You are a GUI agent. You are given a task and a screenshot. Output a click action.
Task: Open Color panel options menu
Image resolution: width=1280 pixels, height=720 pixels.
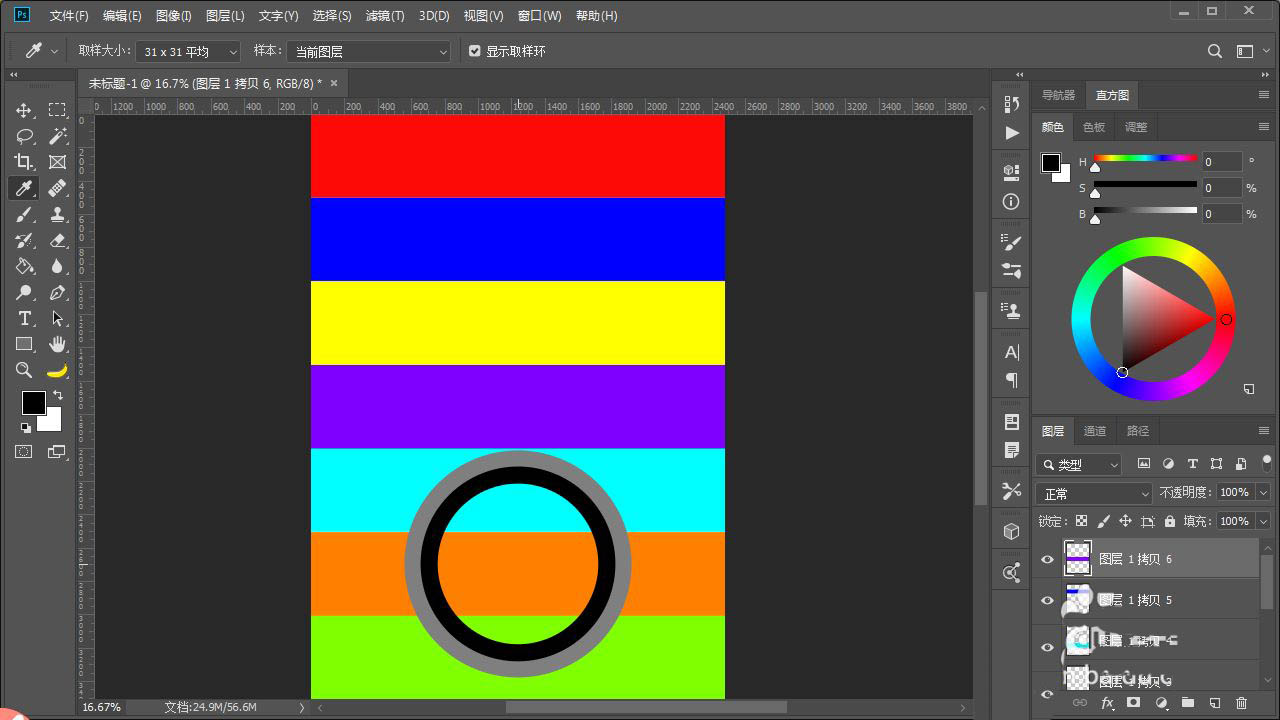1264,127
